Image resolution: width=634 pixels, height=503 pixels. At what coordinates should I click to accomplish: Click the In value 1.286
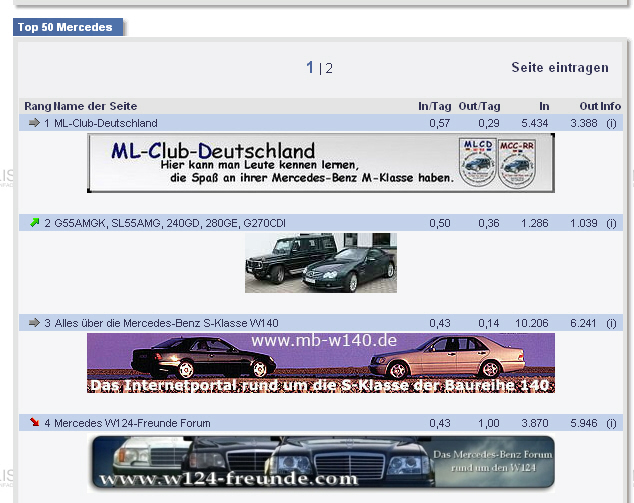[x=535, y=223]
